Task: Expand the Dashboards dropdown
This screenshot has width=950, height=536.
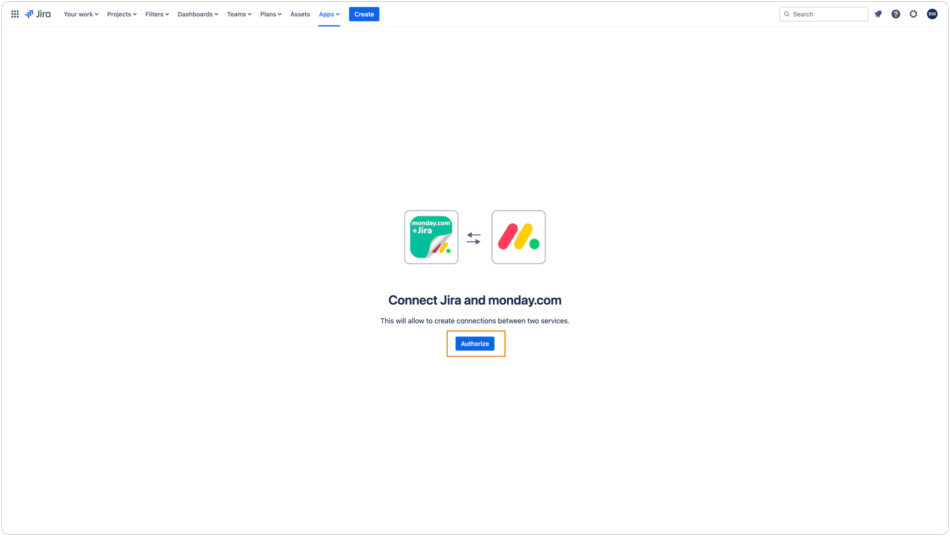Action: [x=198, y=14]
